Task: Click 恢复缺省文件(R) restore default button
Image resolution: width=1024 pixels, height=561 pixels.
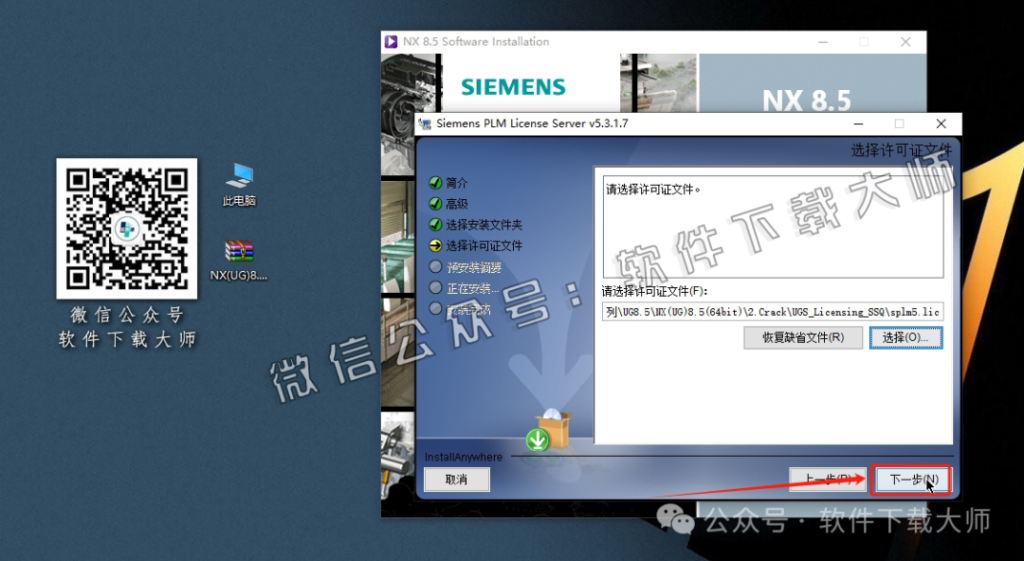Action: pos(803,338)
